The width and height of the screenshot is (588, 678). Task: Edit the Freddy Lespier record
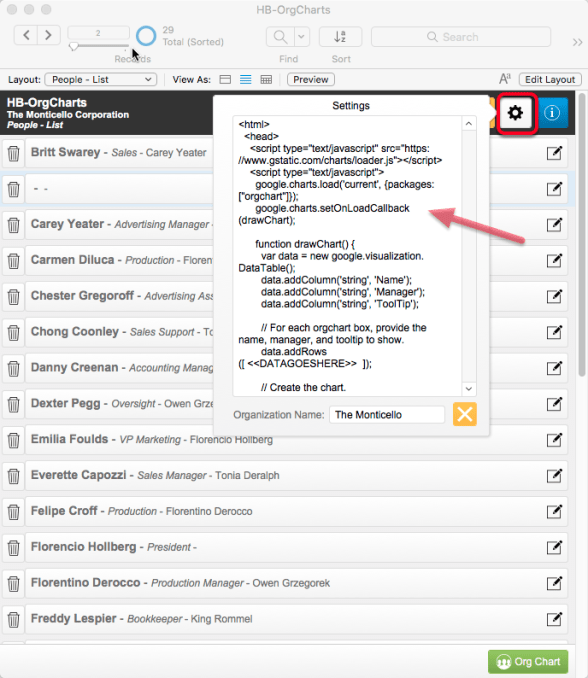(554, 620)
